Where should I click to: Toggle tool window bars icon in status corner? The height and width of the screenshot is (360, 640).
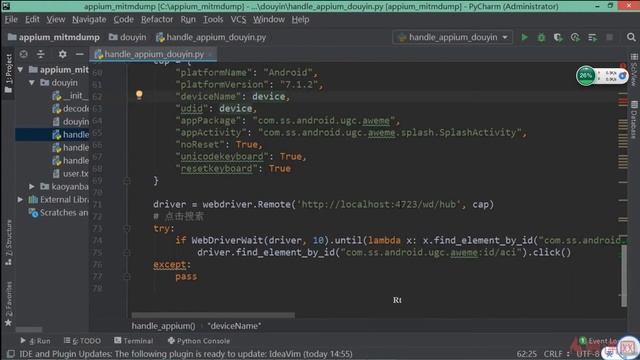[x=11, y=354]
